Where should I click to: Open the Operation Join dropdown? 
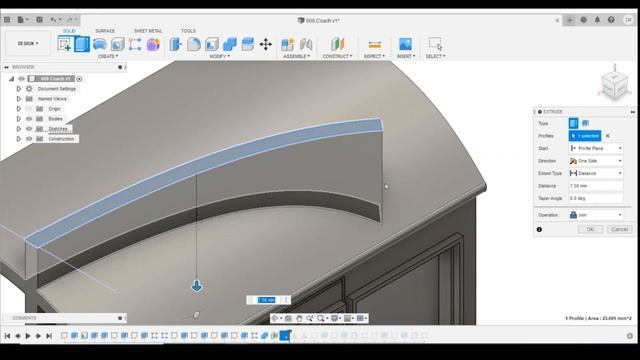tap(596, 215)
